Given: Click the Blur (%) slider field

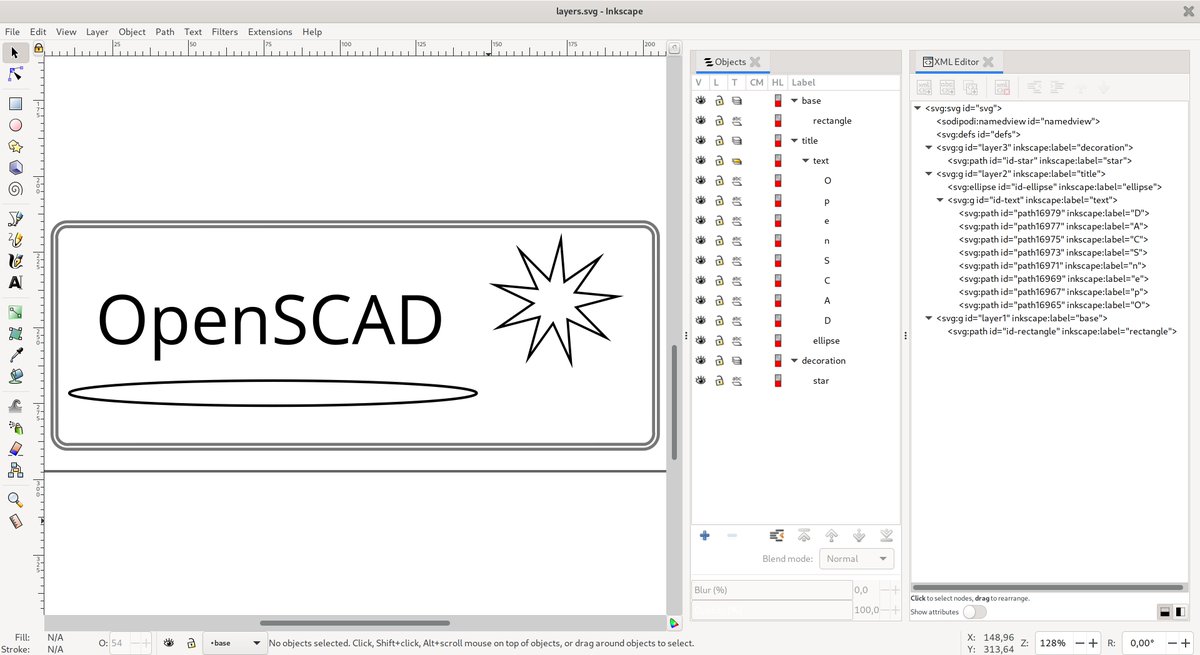Looking at the screenshot, I should click(x=770, y=590).
